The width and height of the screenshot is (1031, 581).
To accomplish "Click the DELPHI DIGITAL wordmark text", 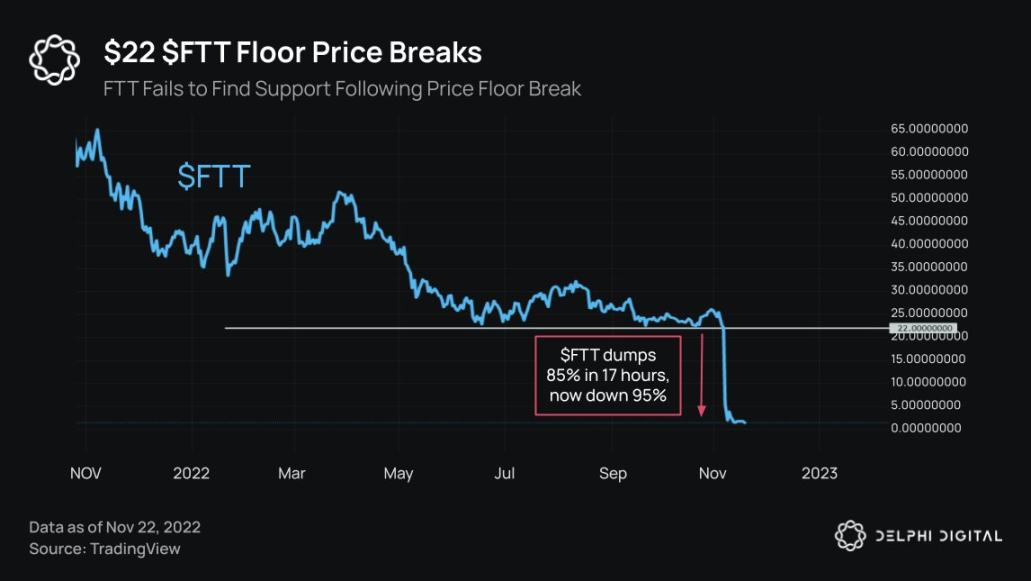I will [939, 536].
